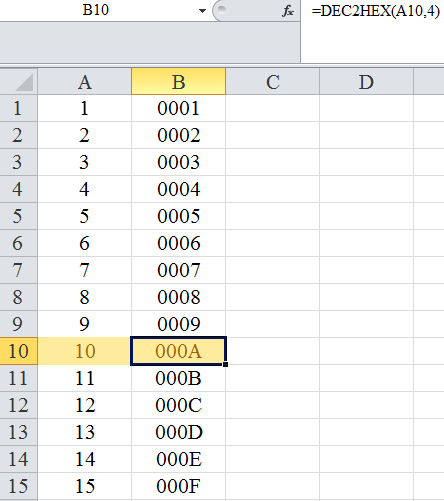444x501 pixels.
Task: Click cell B11 containing 000B
Action: [x=179, y=378]
